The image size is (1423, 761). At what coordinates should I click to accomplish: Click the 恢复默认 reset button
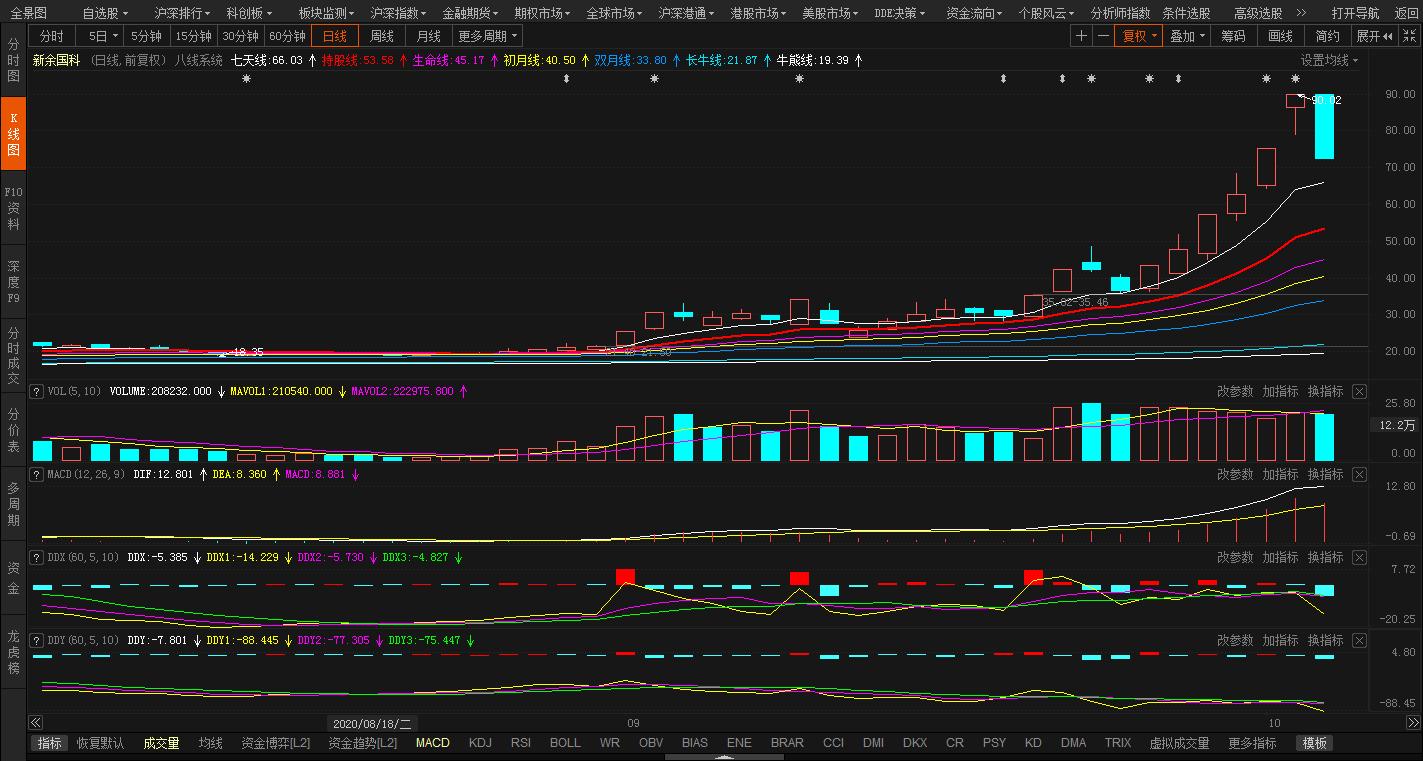point(100,743)
